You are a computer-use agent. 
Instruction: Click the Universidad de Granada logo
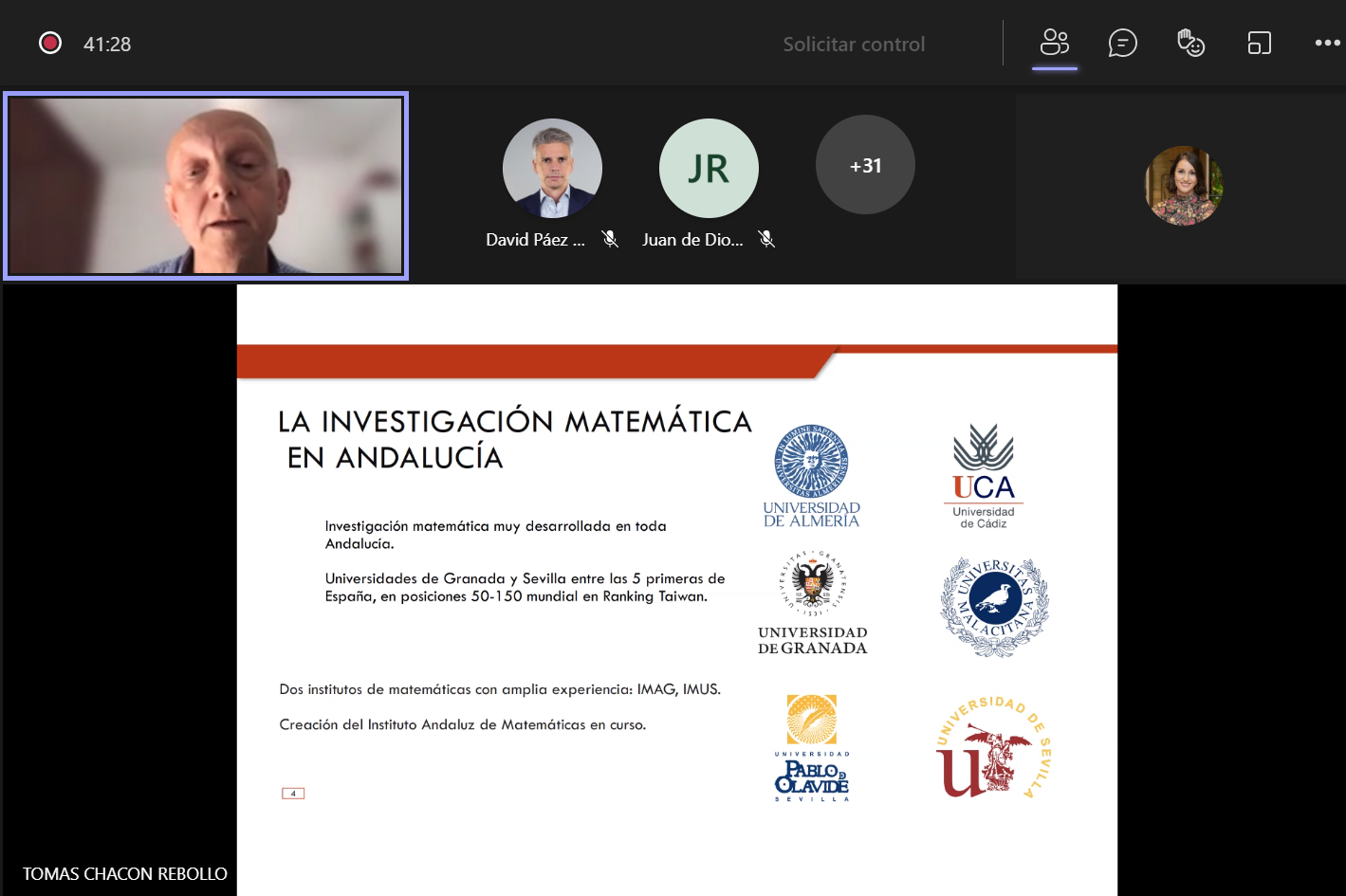coord(813,604)
